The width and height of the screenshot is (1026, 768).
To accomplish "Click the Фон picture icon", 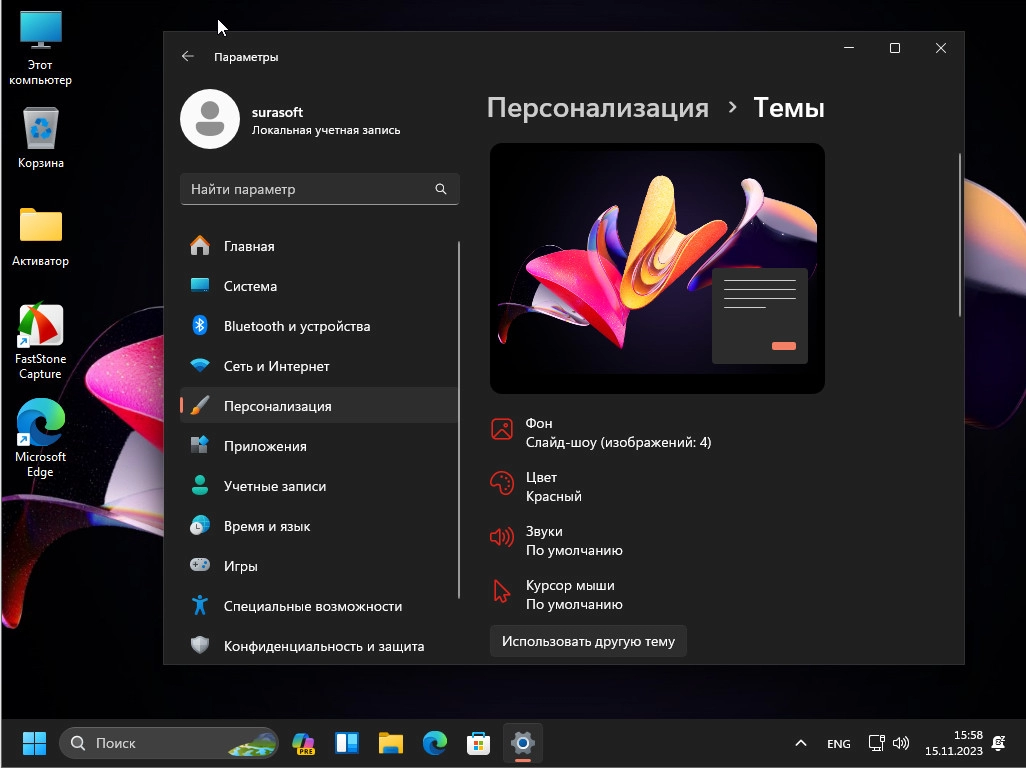I will pyautogui.click(x=502, y=429).
